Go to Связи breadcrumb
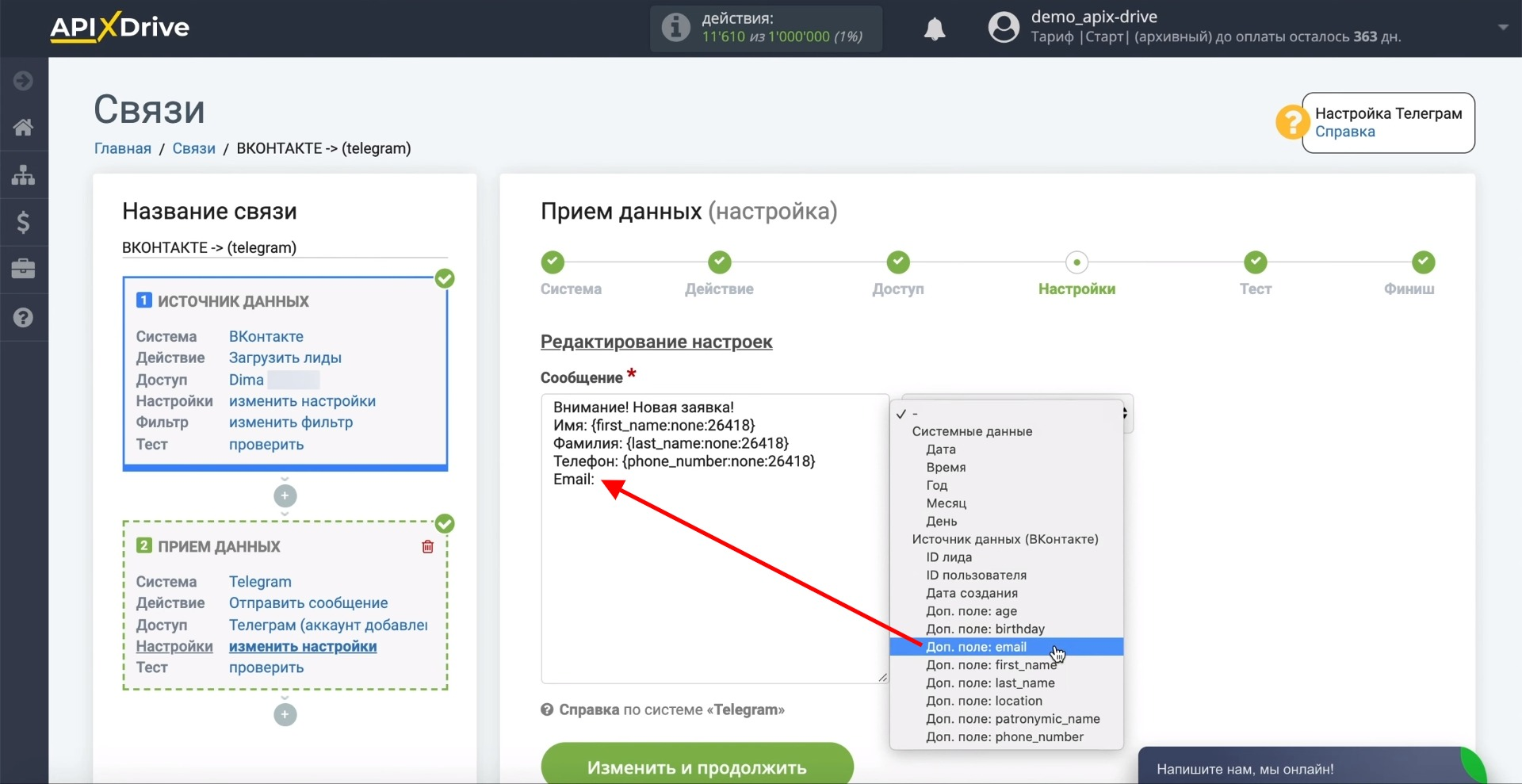 pos(193,148)
